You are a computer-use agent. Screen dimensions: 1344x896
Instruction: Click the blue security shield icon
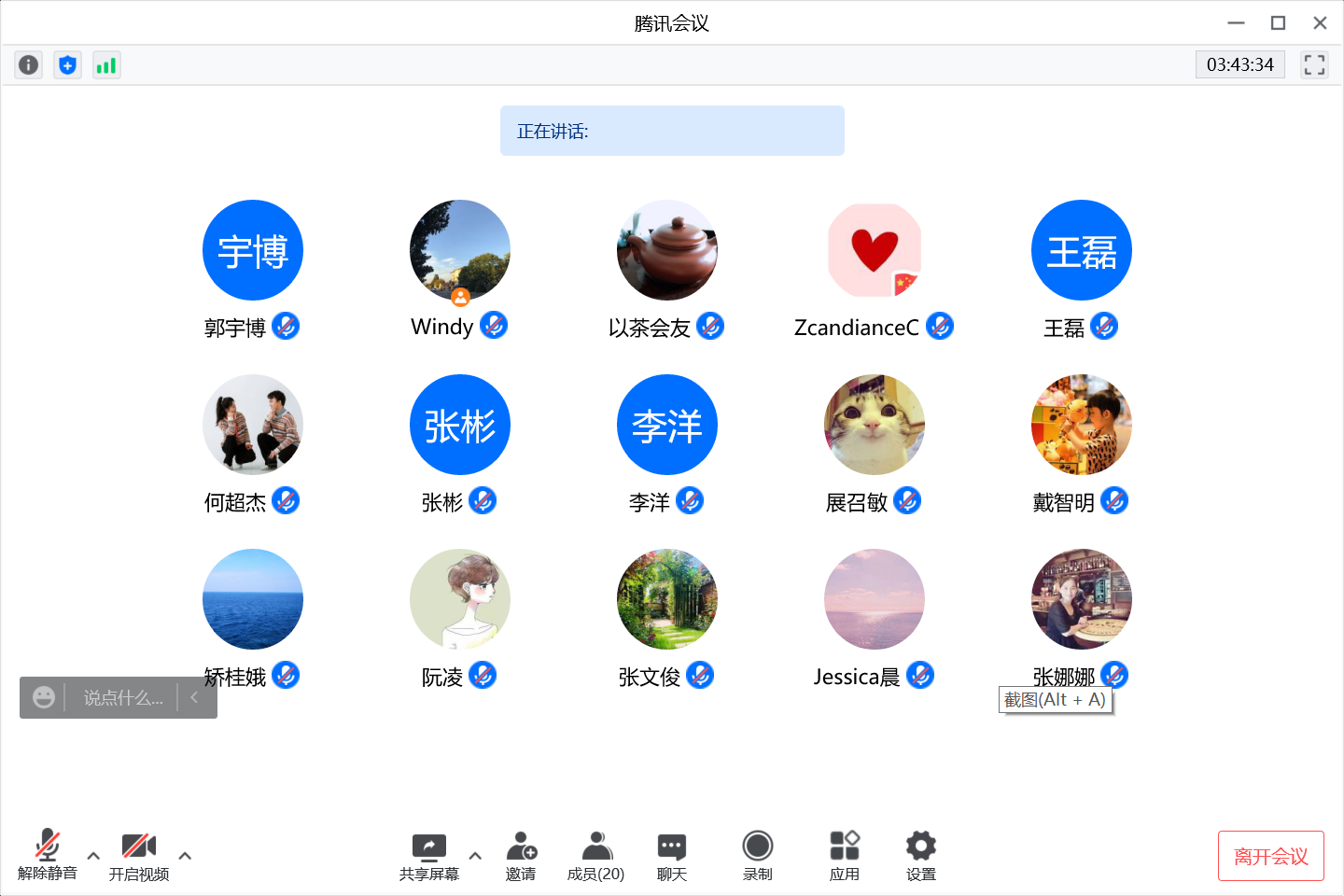[x=67, y=64]
